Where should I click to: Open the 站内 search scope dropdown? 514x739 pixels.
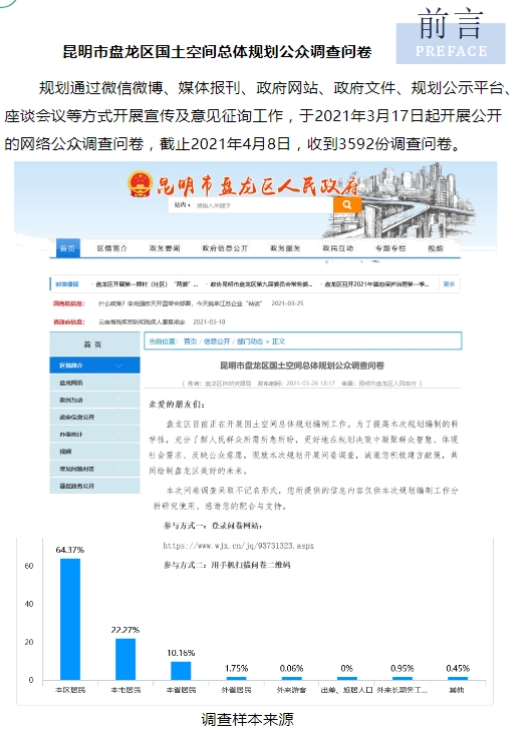click(x=182, y=205)
